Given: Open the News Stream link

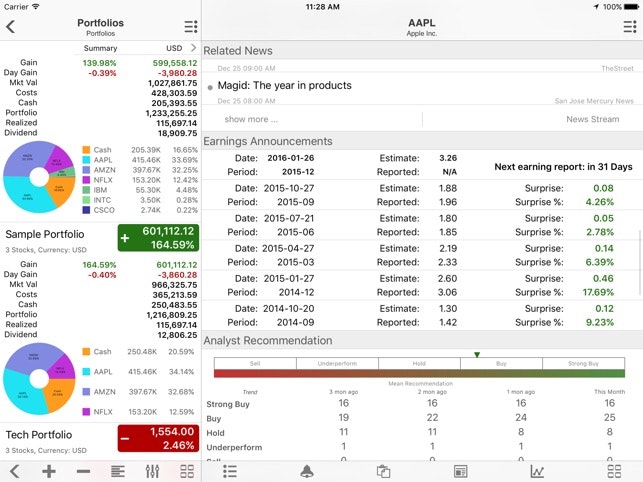Looking at the screenshot, I should pyautogui.click(x=592, y=119).
